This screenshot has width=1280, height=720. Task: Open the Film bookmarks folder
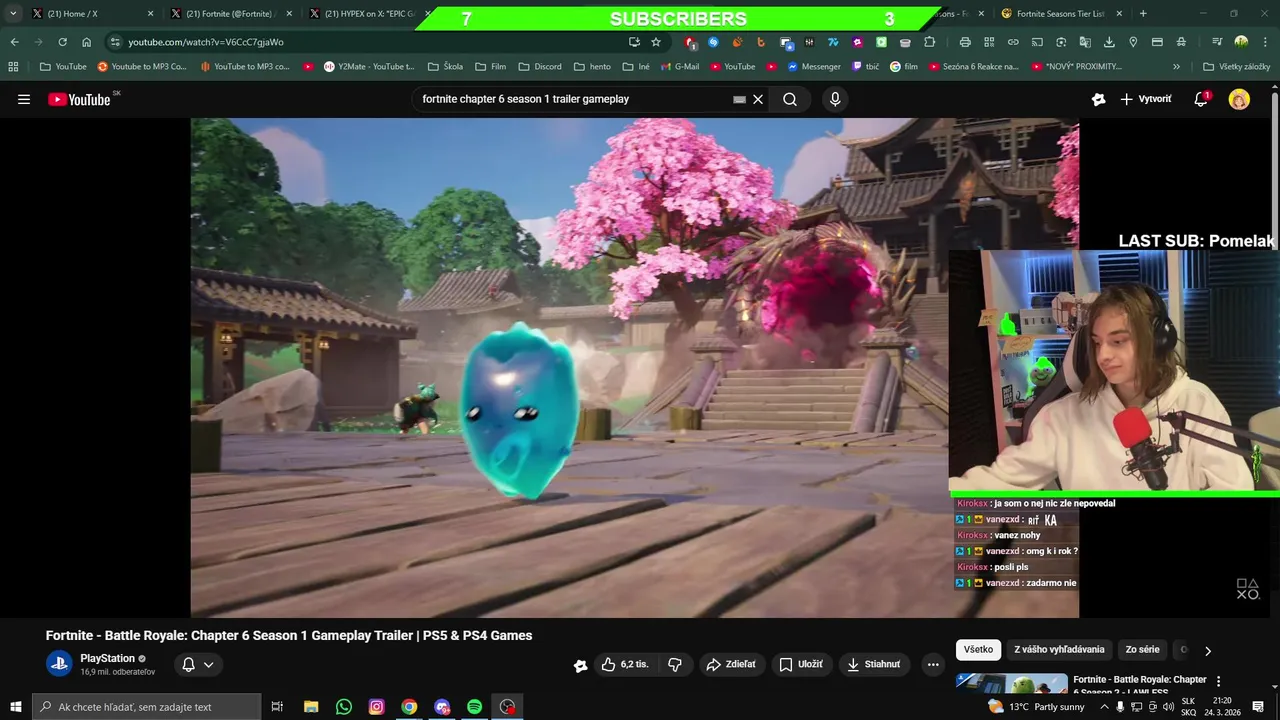490,67
